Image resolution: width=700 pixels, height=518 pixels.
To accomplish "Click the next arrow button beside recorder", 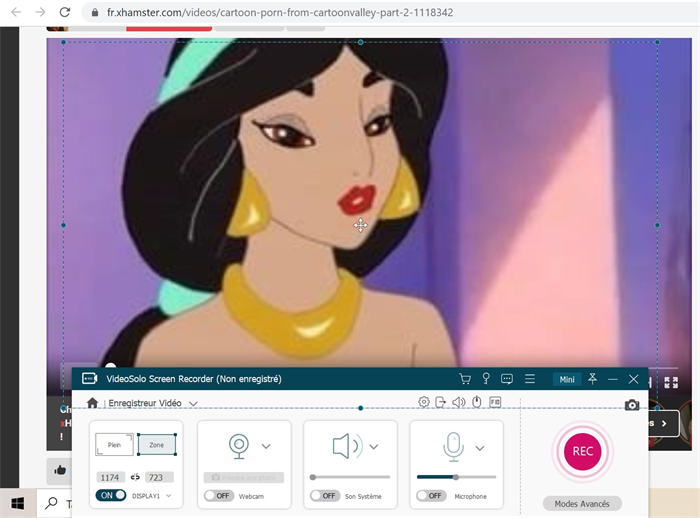I will tap(664, 423).
